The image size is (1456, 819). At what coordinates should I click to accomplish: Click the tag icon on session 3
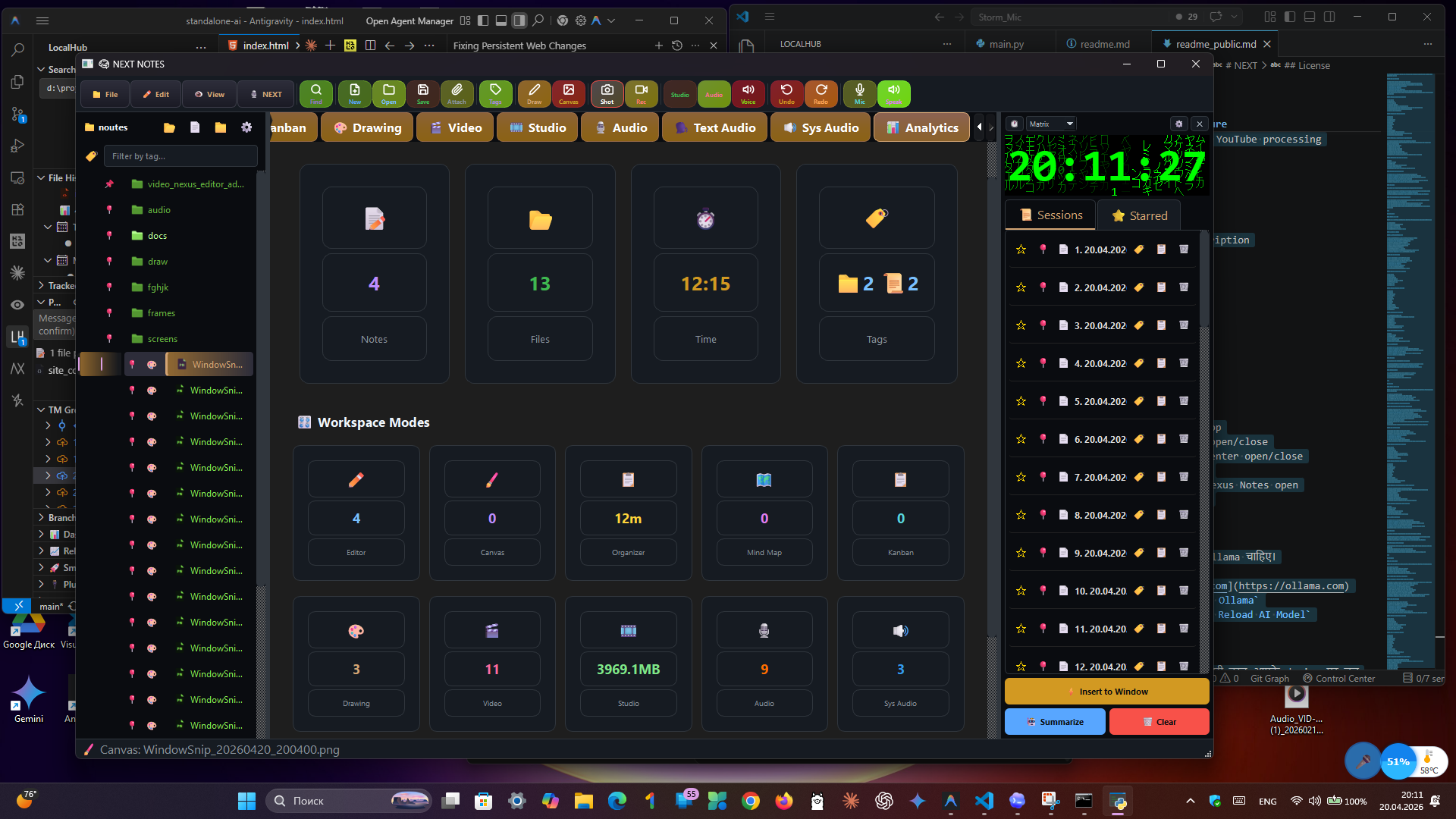[1138, 325]
